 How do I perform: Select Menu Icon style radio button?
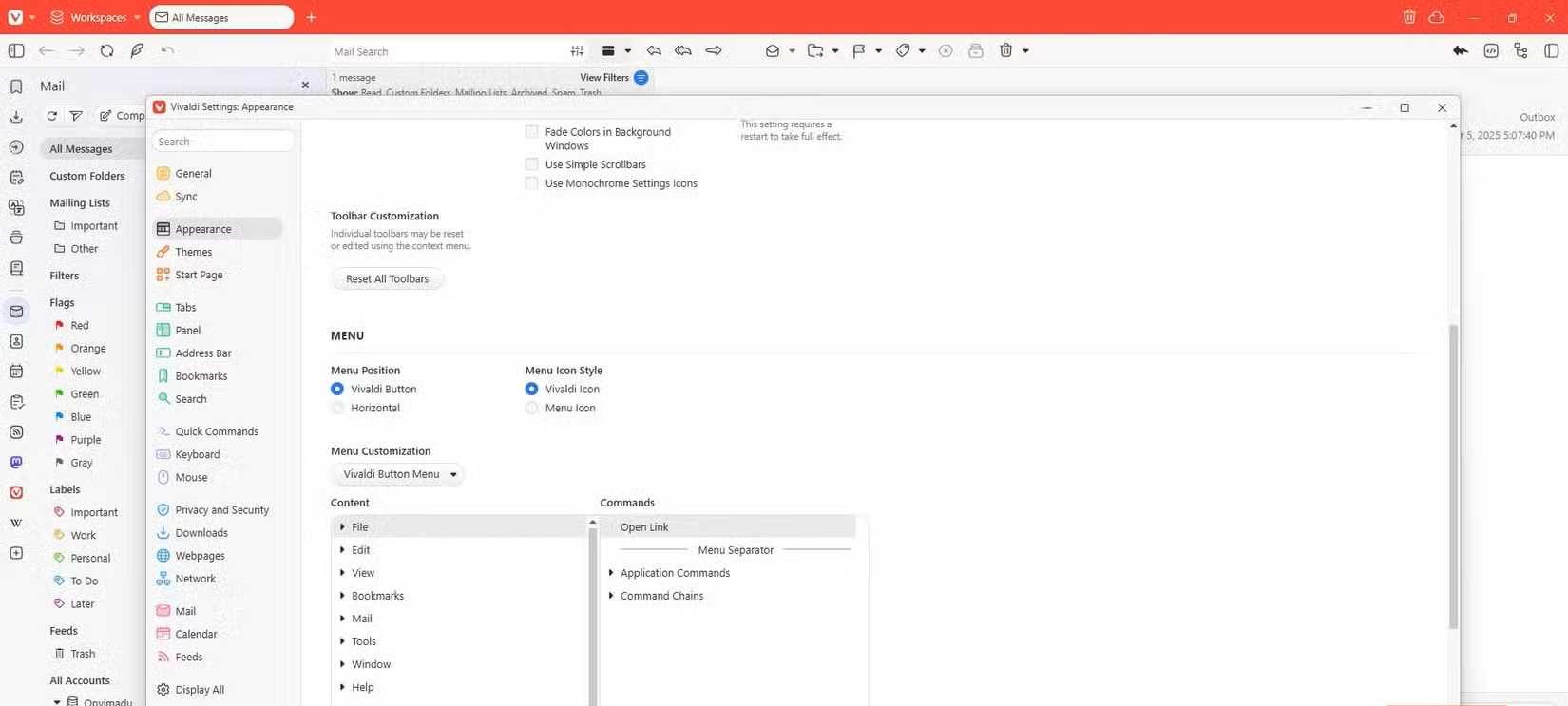tap(532, 408)
